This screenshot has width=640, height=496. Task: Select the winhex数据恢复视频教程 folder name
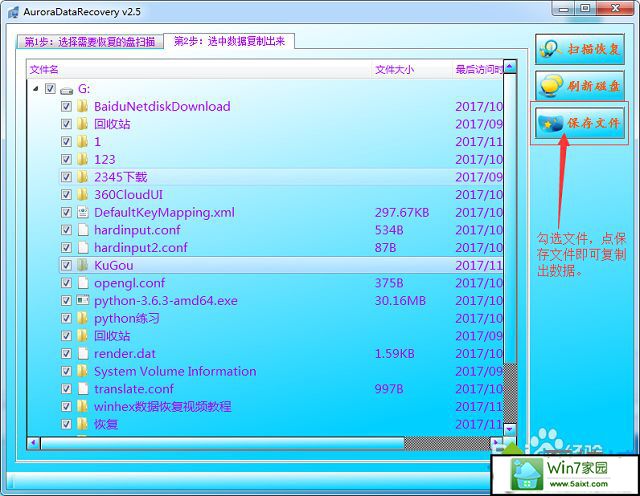[162, 406]
